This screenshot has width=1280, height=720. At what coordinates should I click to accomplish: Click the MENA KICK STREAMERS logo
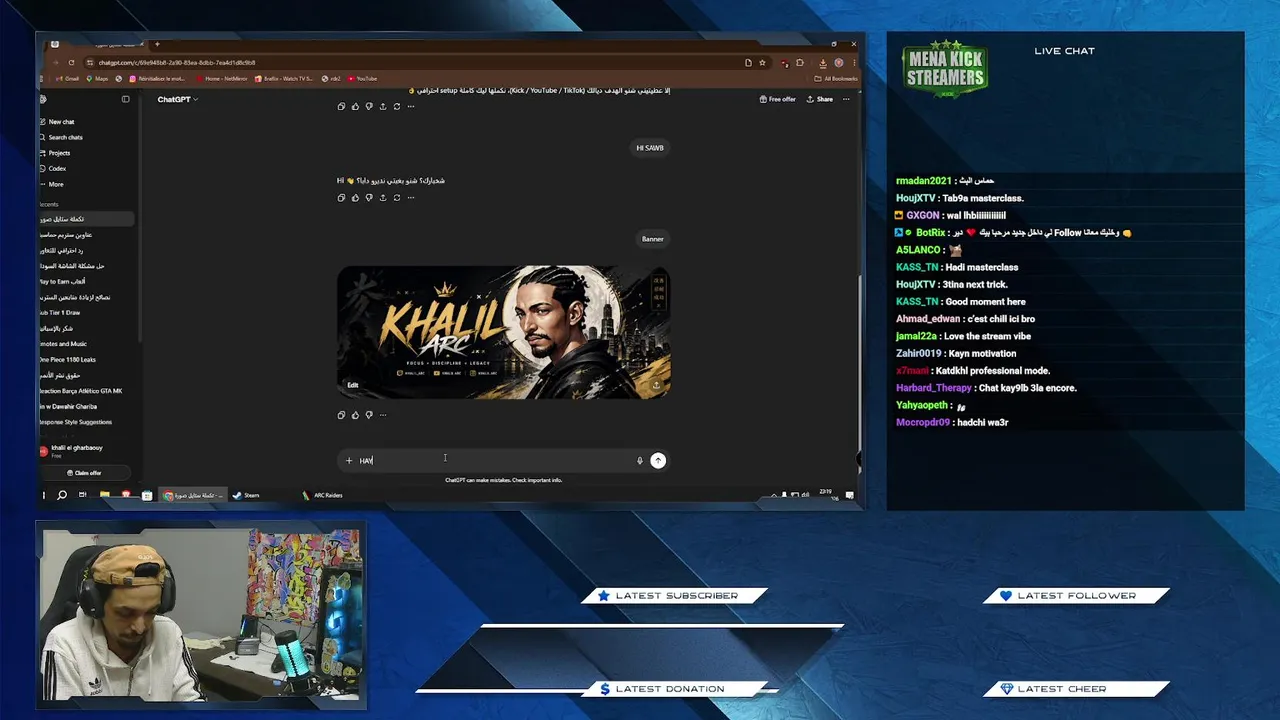945,70
